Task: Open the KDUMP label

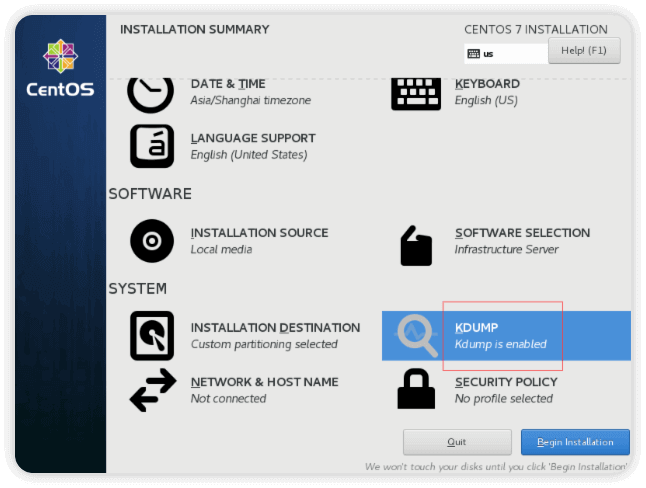Action: point(477,328)
